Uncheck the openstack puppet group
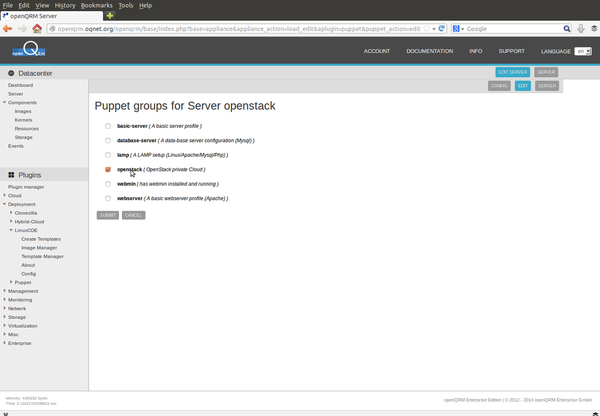The image size is (600, 416). tap(108, 170)
